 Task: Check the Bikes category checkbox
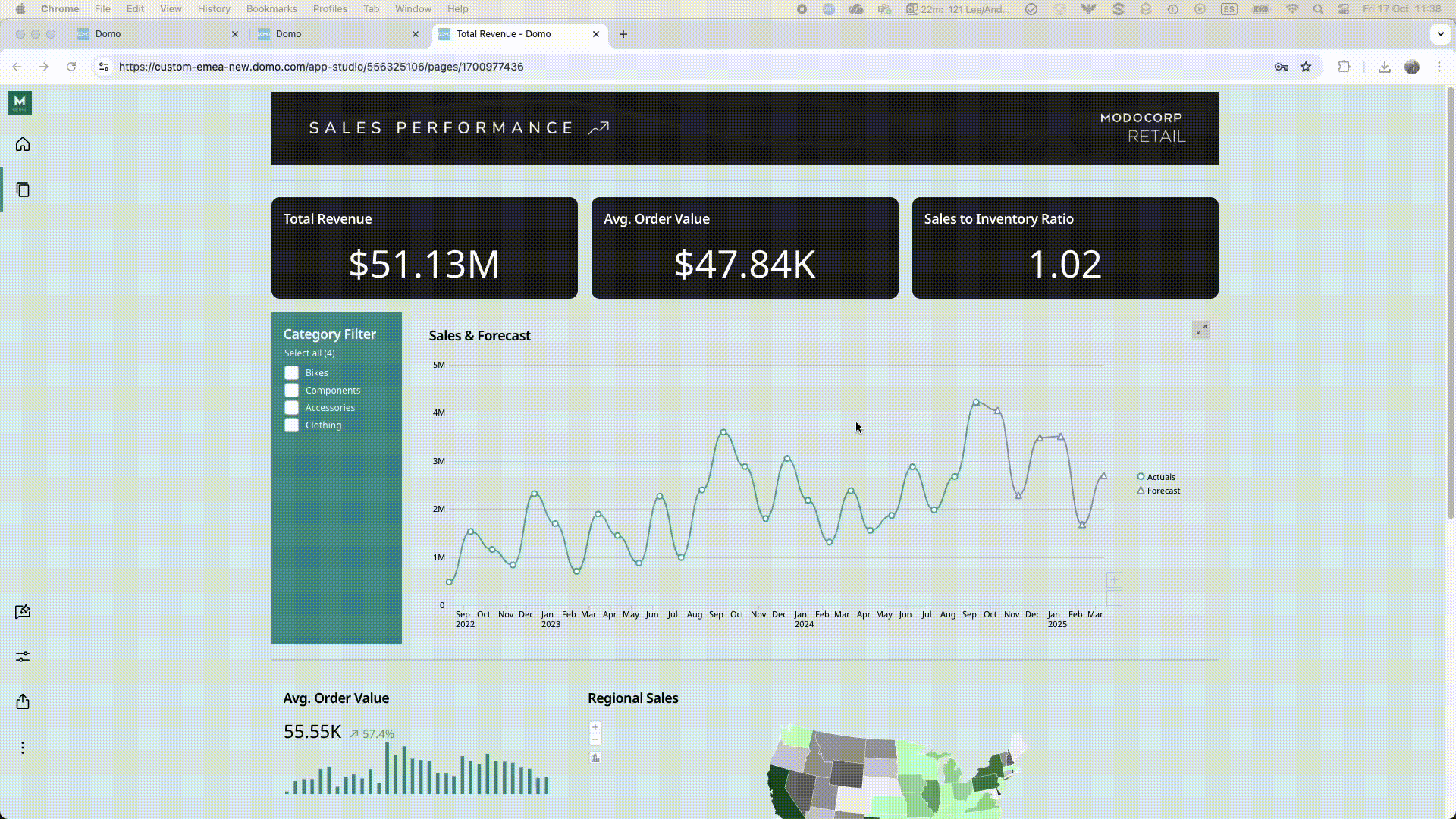pos(291,373)
